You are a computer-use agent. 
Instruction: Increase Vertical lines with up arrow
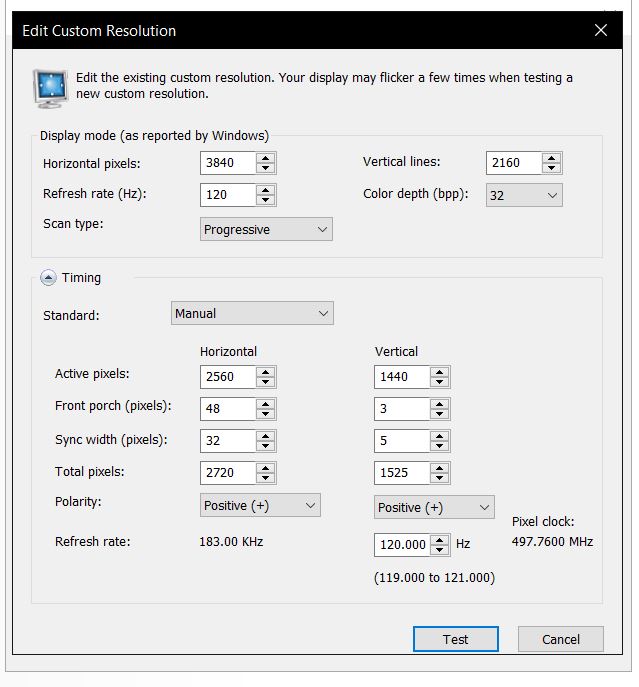tap(551, 158)
